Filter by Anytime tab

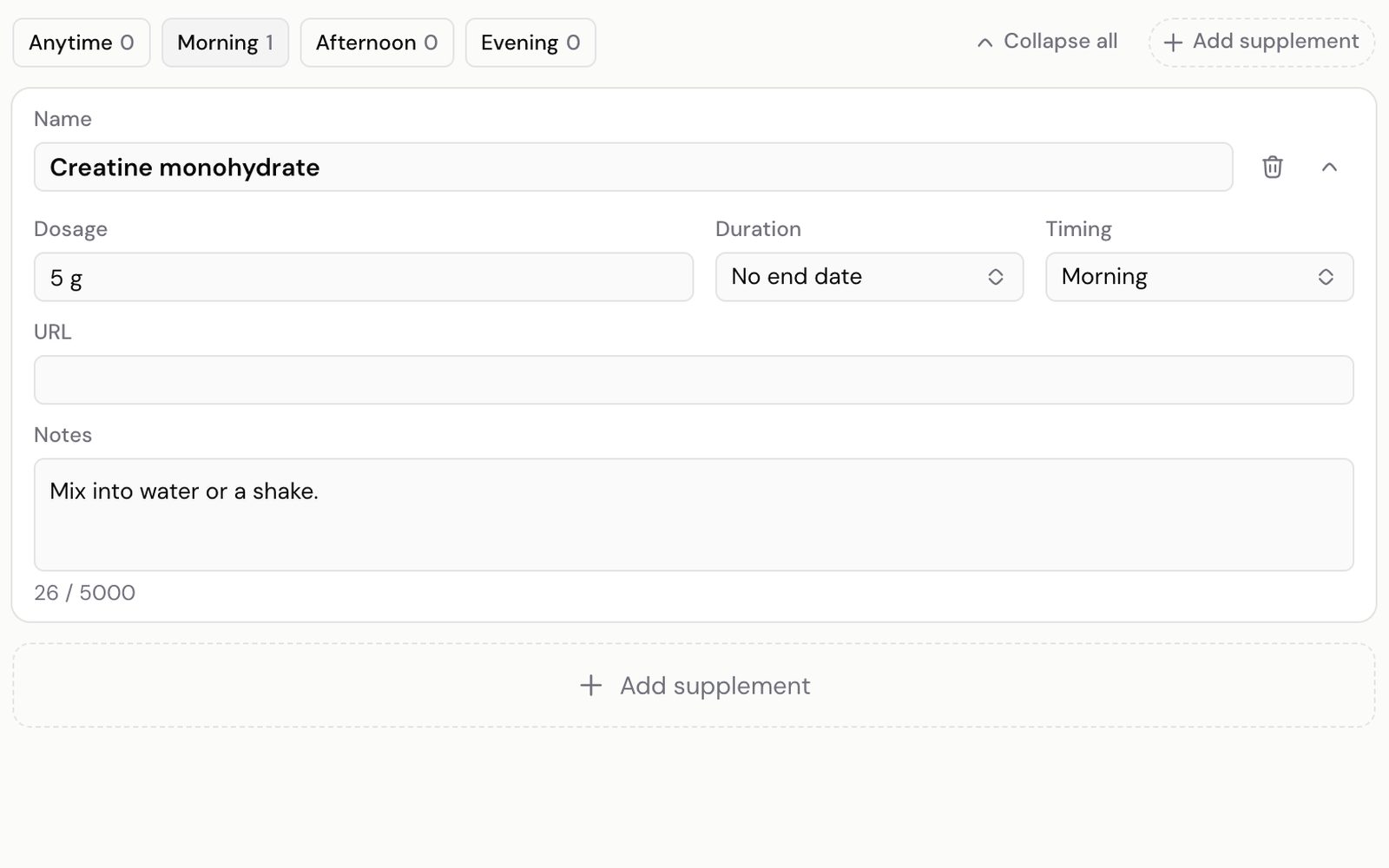tap(82, 43)
